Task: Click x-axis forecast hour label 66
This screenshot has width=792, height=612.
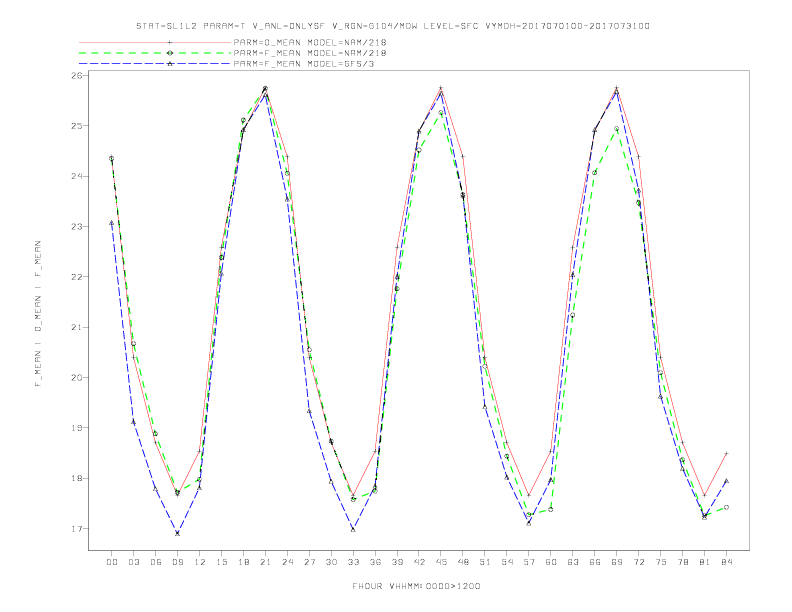Action: coord(595,562)
